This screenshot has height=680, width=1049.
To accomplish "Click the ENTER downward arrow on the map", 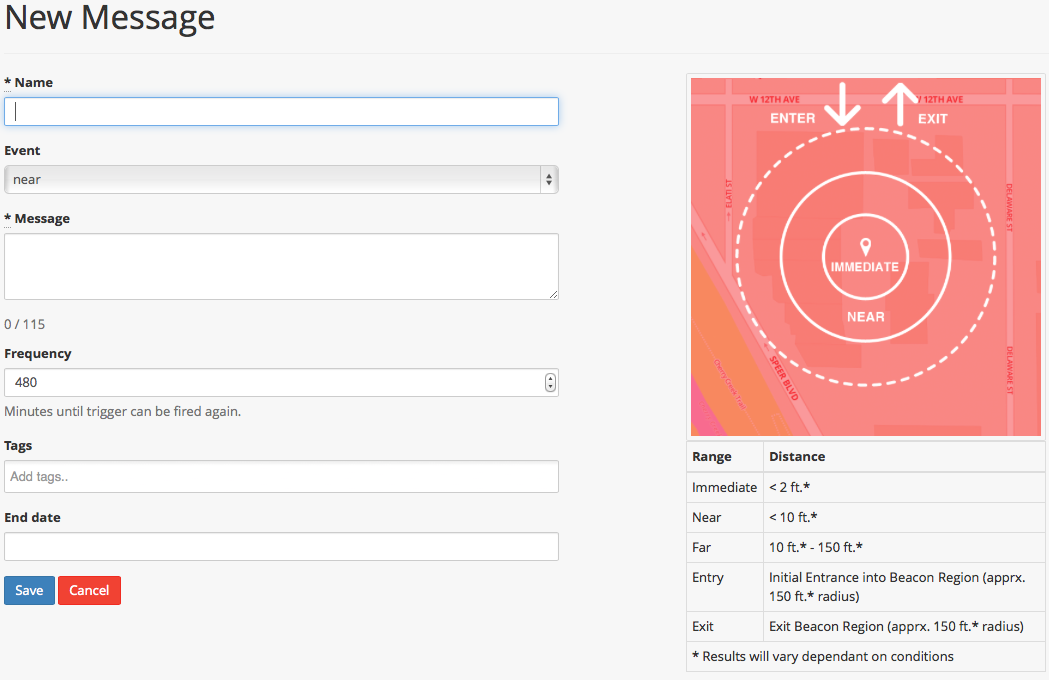I will click(842, 104).
